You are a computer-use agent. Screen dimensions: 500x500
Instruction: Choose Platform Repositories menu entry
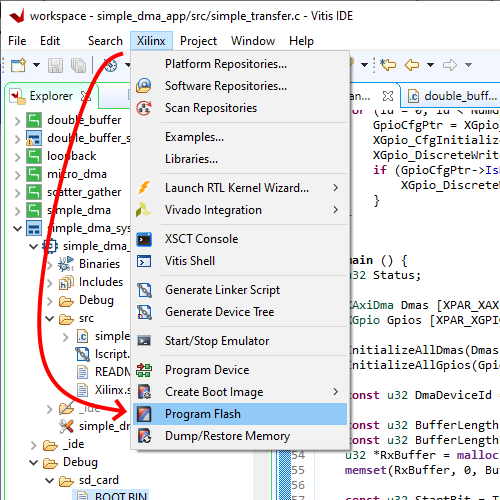[240, 64]
